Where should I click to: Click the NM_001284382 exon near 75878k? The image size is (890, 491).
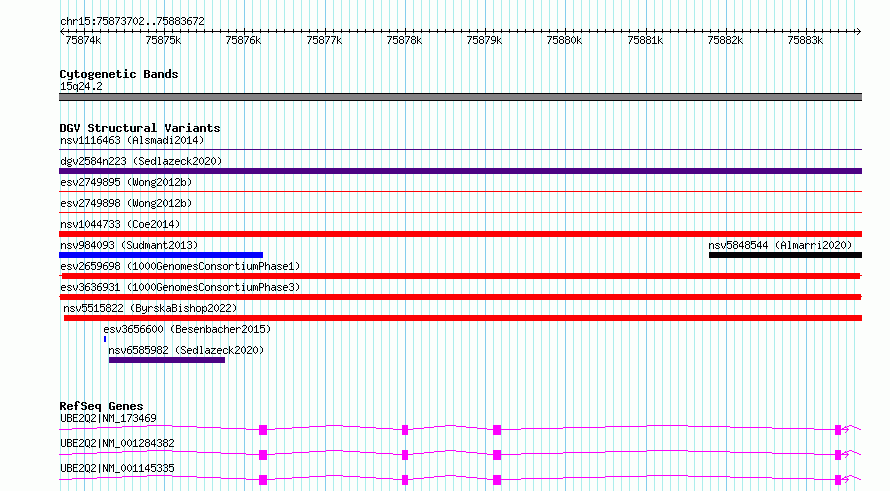click(405, 455)
